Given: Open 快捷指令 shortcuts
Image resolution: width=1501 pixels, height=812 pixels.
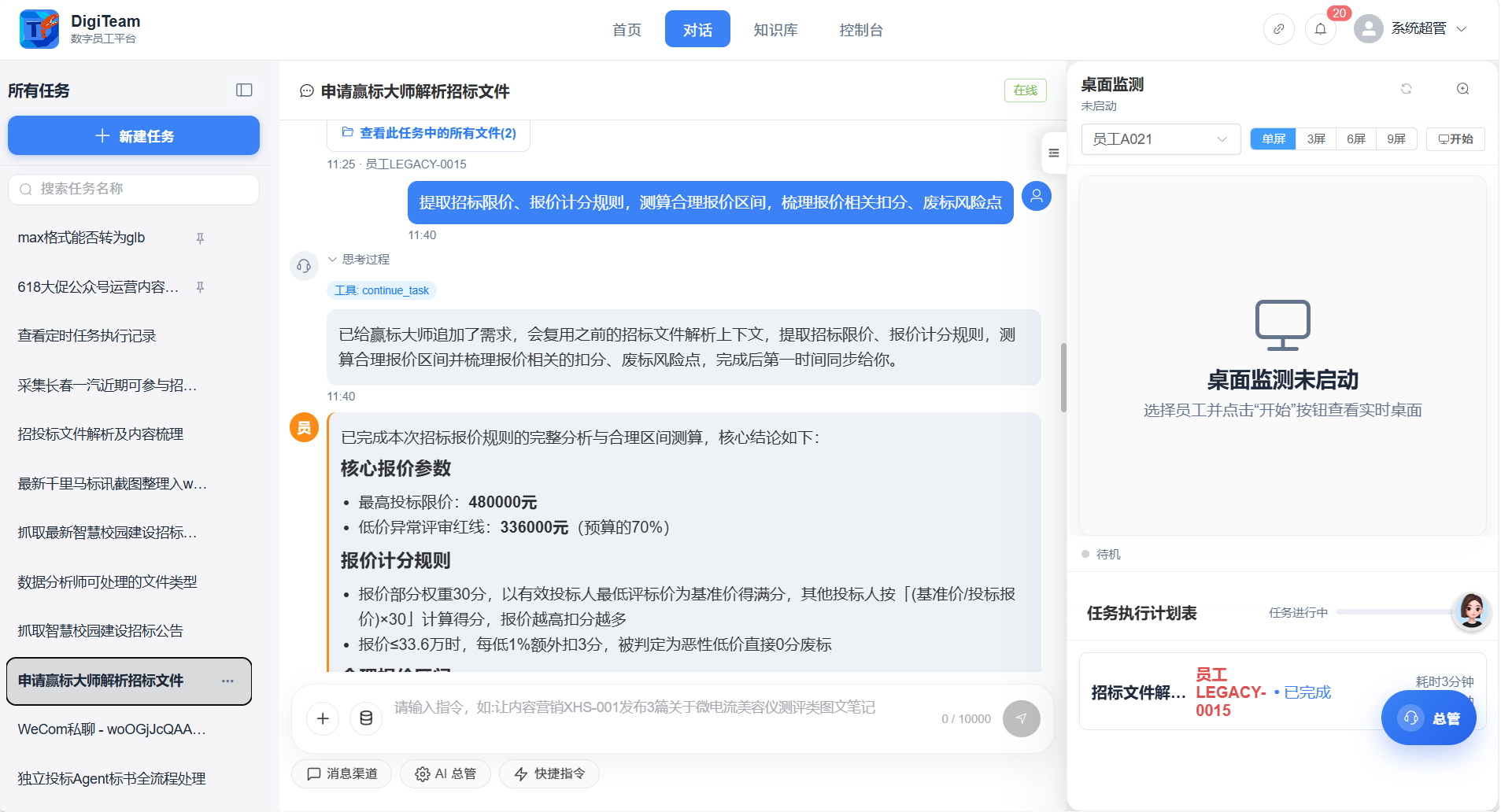Looking at the screenshot, I should coord(549,774).
